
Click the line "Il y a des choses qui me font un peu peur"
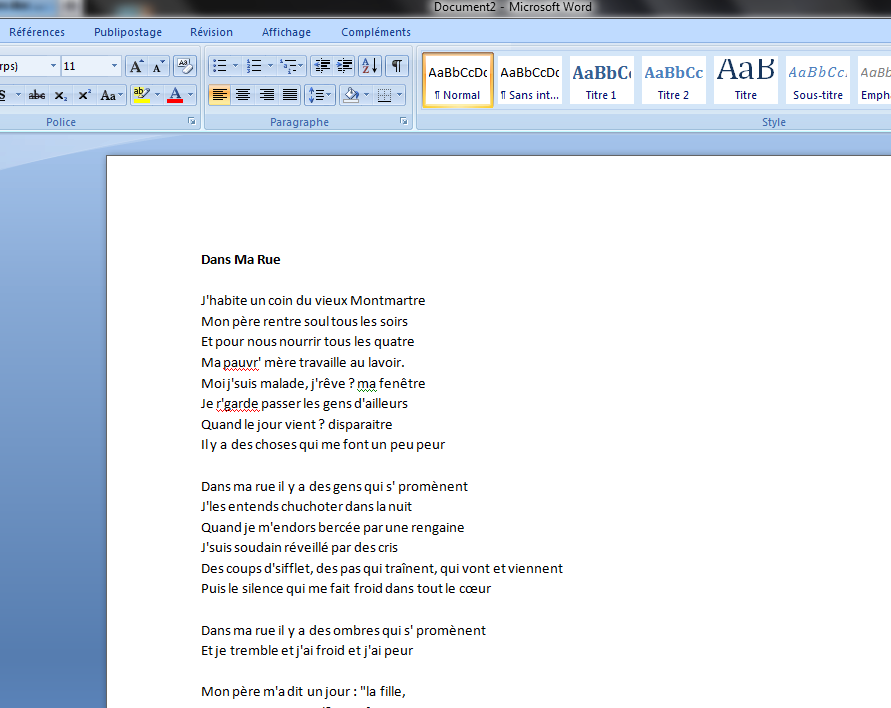coord(323,445)
